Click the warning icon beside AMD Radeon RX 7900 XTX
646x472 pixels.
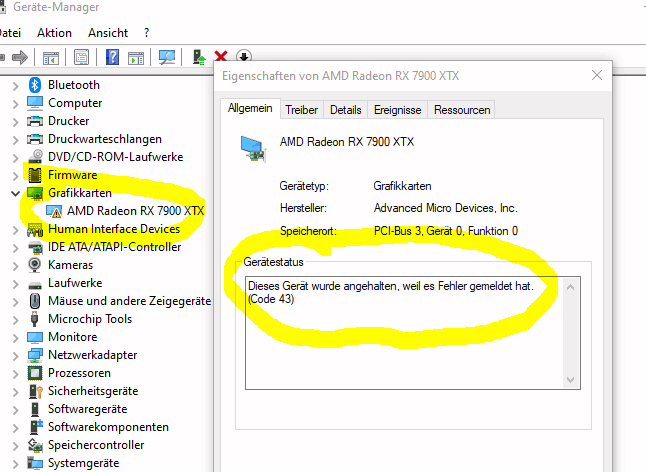(x=54, y=211)
